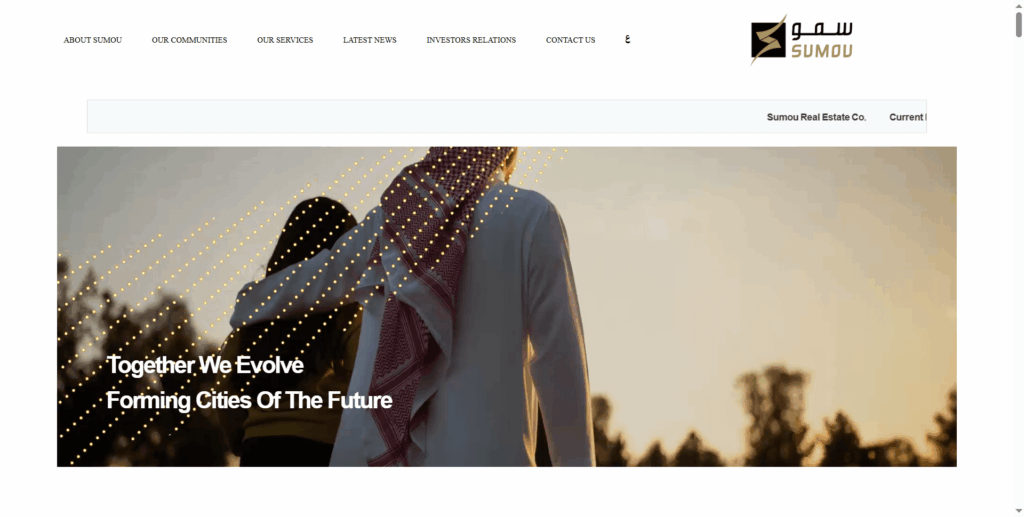Open the About Sumou menu
The image size is (1024, 517).
[93, 40]
